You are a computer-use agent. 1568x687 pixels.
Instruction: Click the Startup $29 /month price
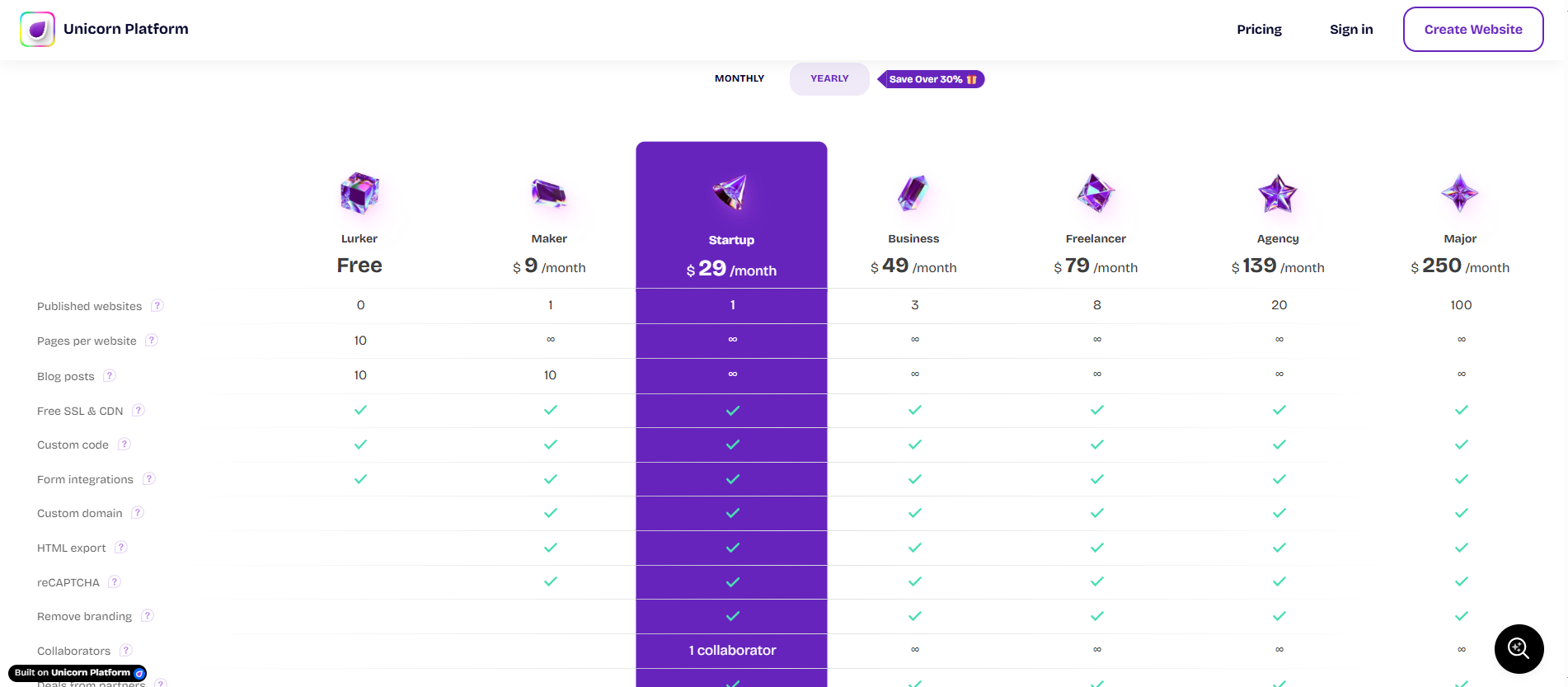[731, 269]
